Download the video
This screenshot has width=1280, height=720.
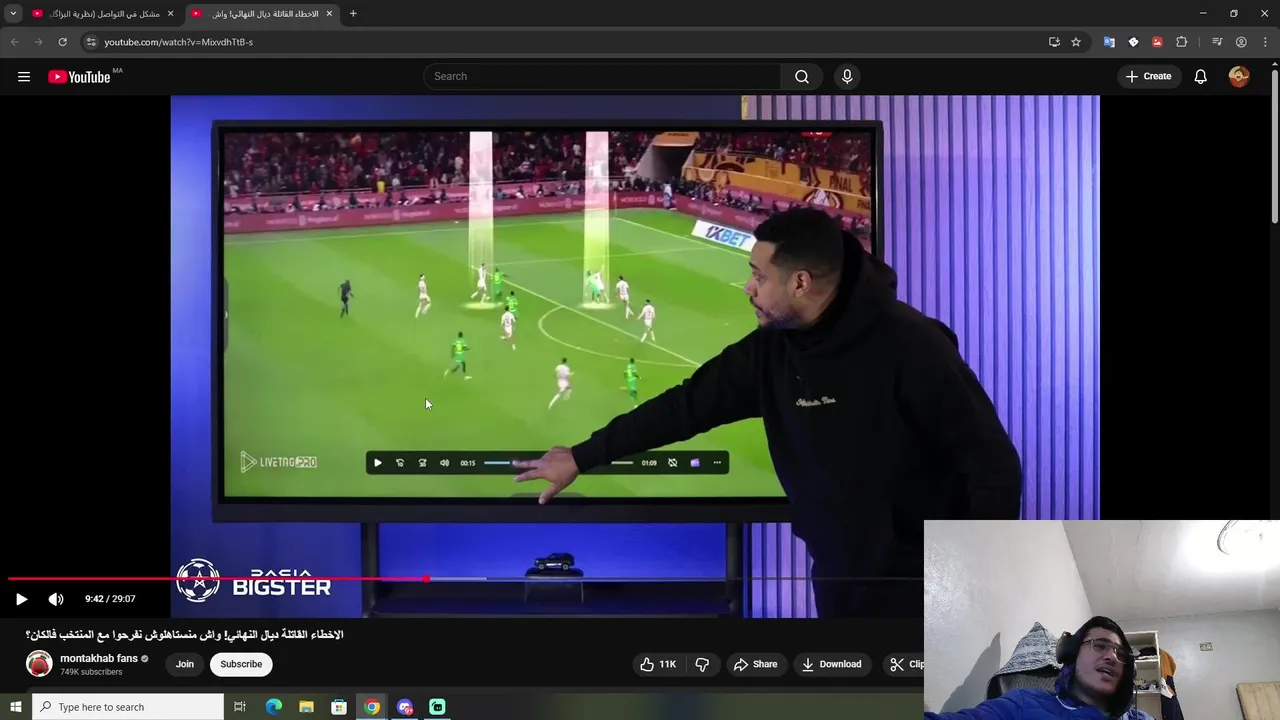pos(831,664)
